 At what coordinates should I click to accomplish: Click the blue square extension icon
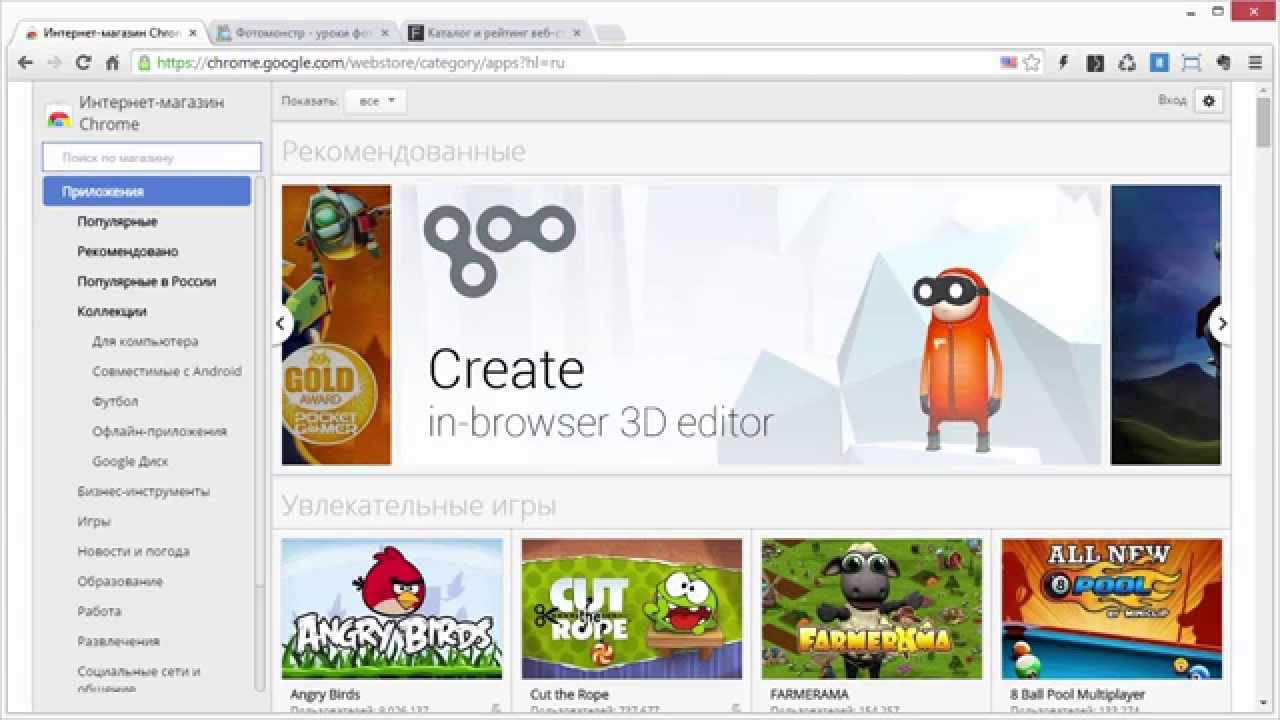tap(1159, 62)
